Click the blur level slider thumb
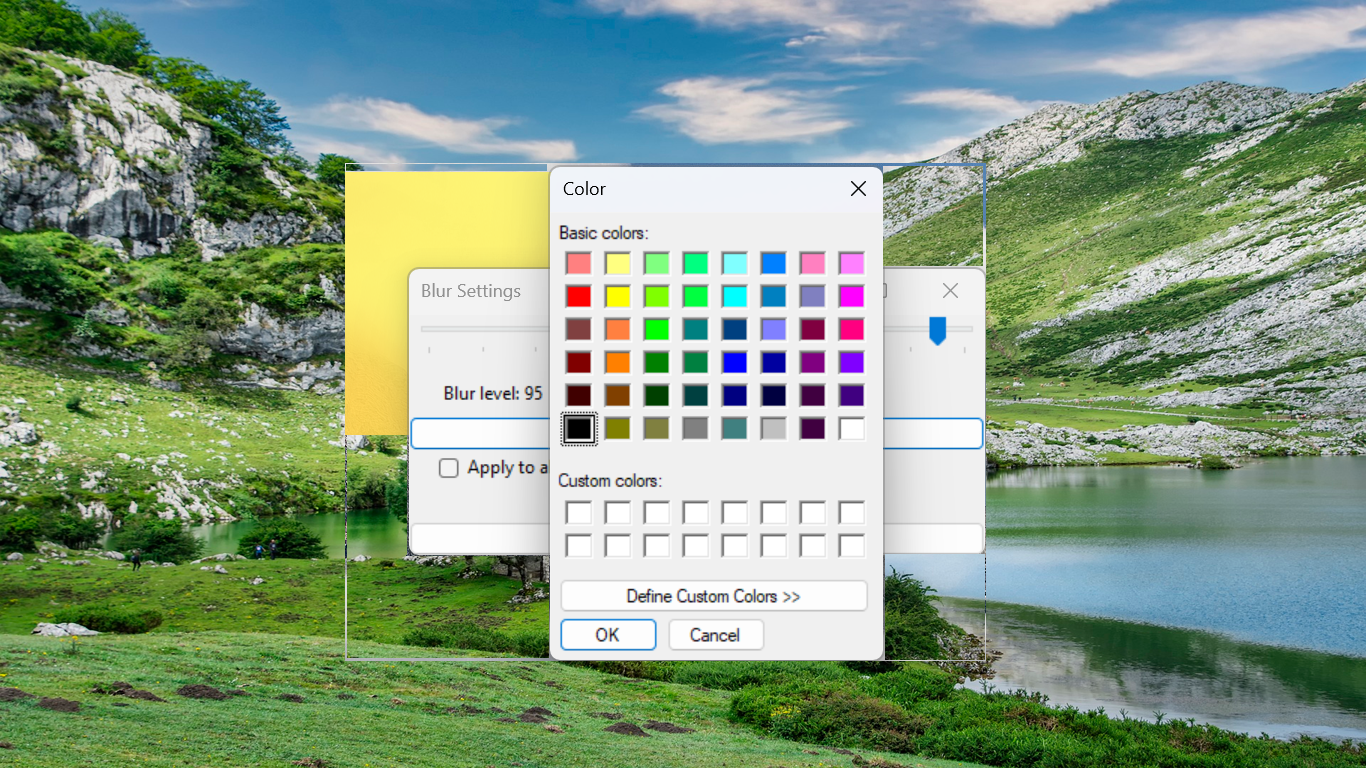1366x768 pixels. [937, 330]
